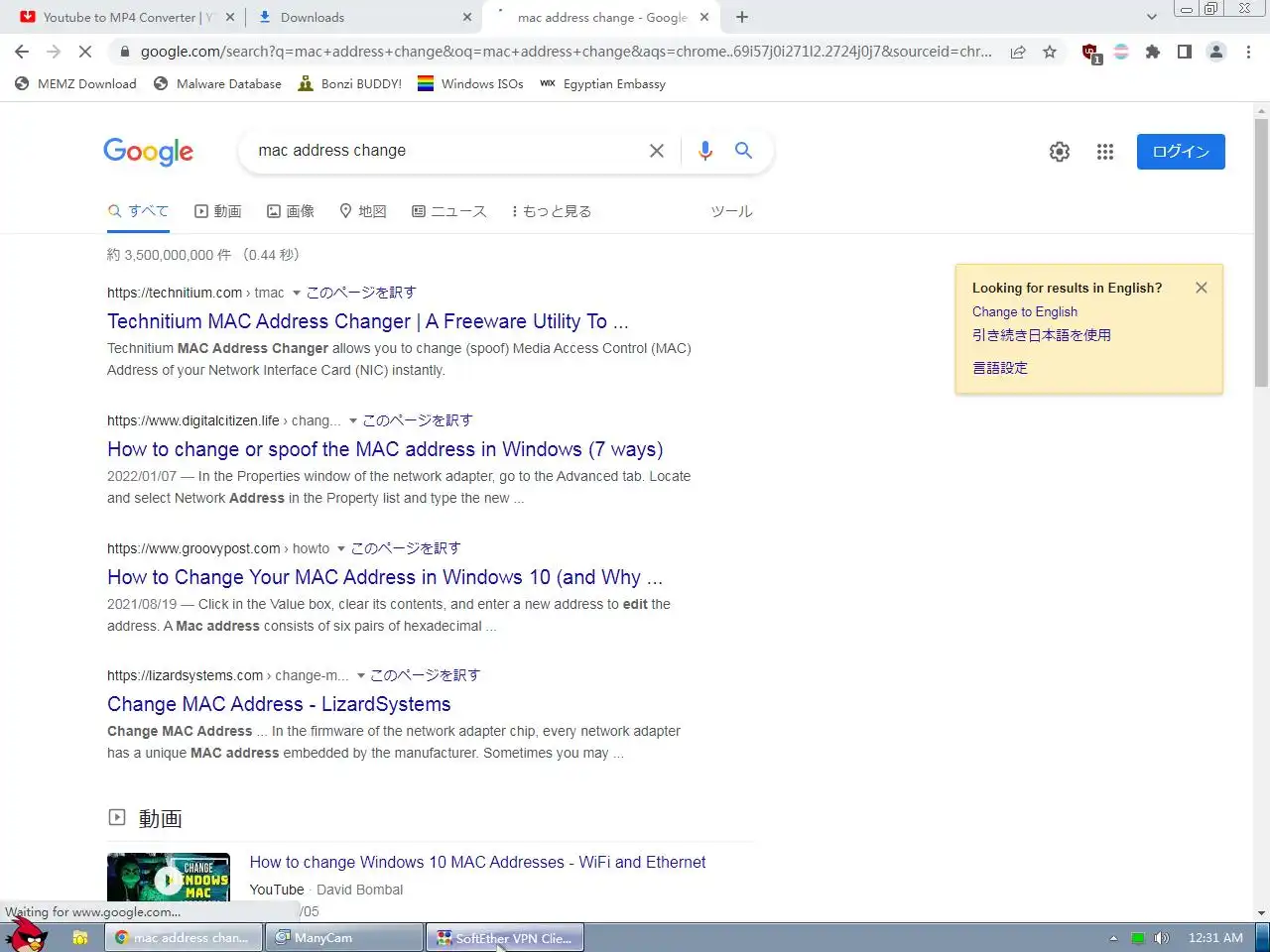Open Change MAC Address - LizardSystems result

click(279, 704)
